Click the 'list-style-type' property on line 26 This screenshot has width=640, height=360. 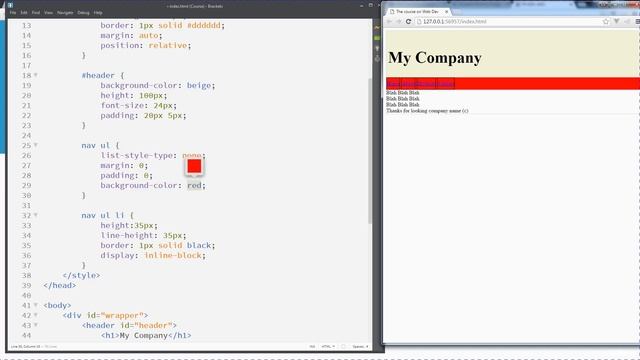tap(137, 155)
